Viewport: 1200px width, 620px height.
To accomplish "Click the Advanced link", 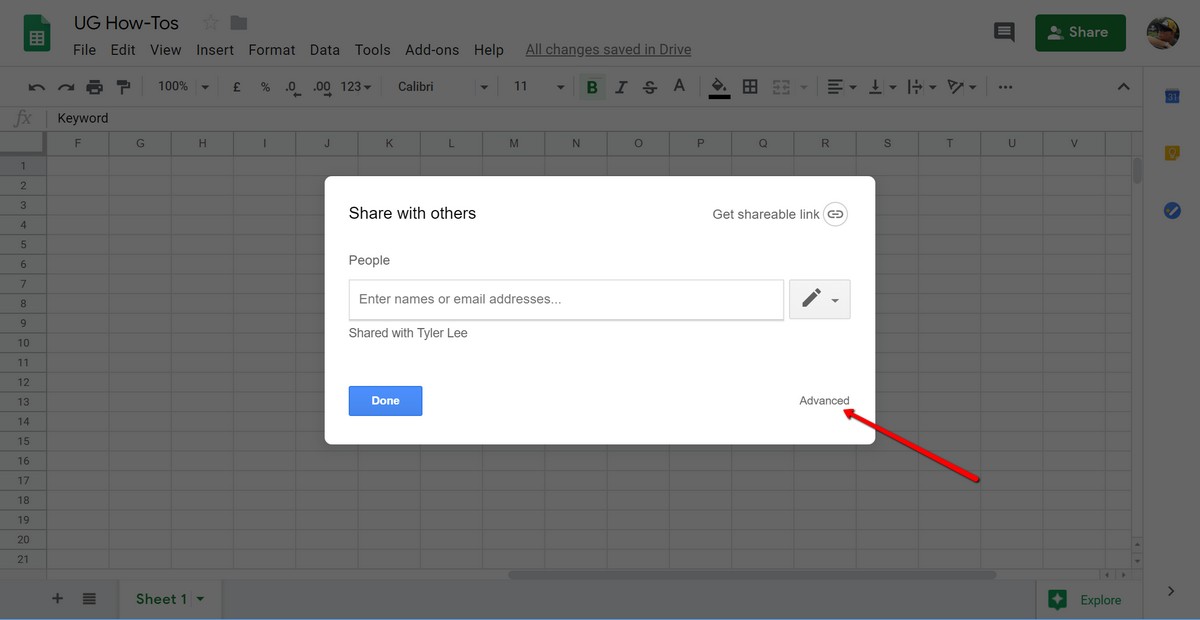I will [824, 400].
